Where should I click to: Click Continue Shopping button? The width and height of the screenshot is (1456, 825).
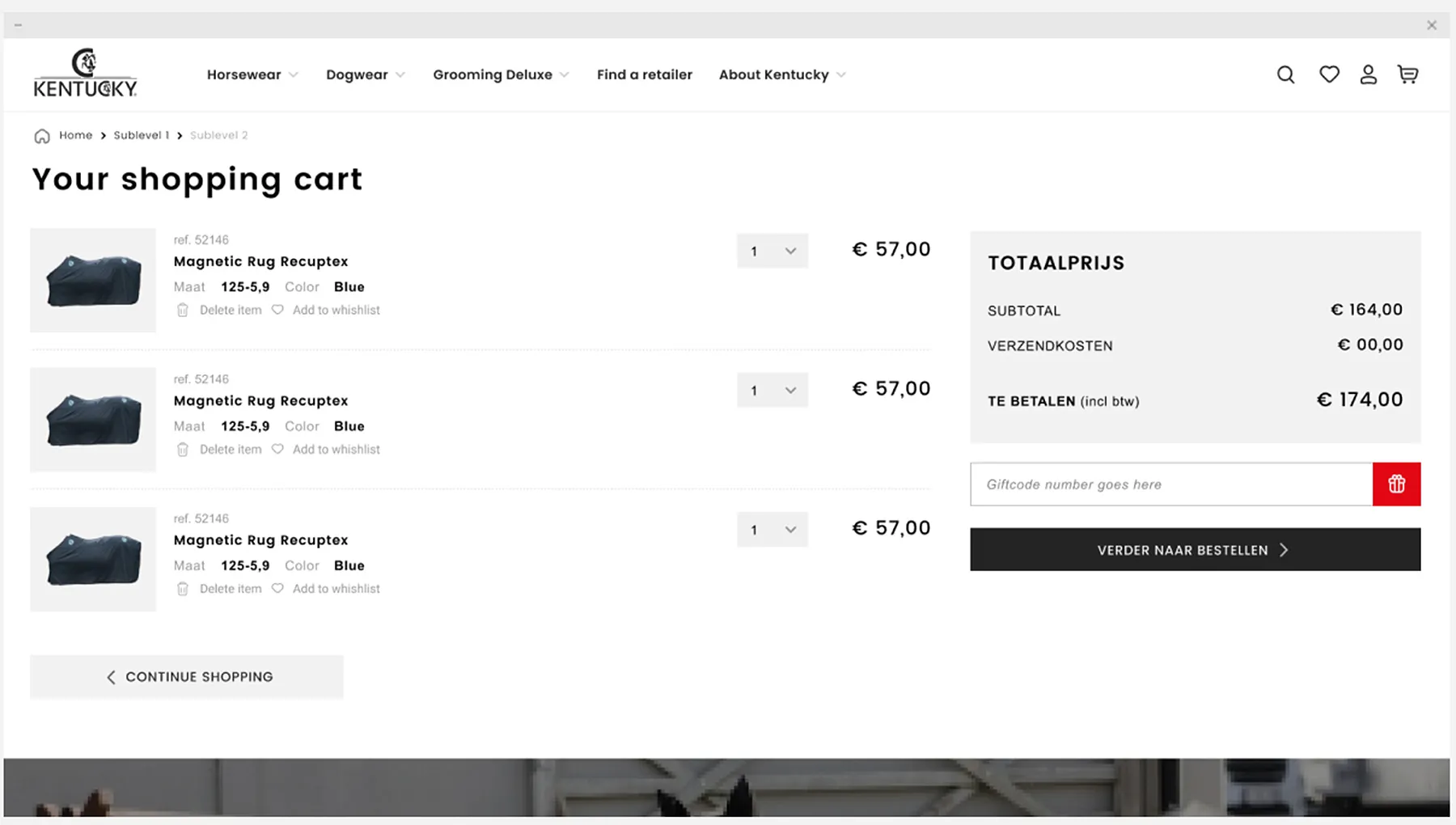(x=187, y=677)
